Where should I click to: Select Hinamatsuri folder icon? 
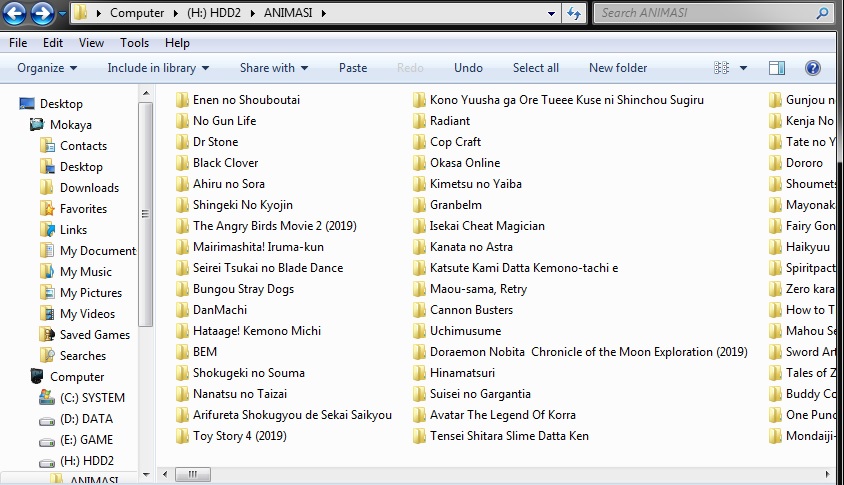(x=419, y=372)
